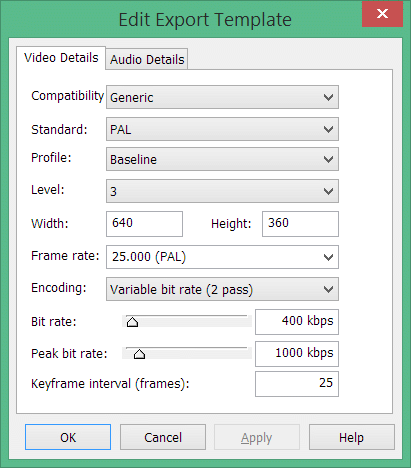Close the Edit Export Template dialog
Viewport: 411px width, 468px height.
pos(382,14)
